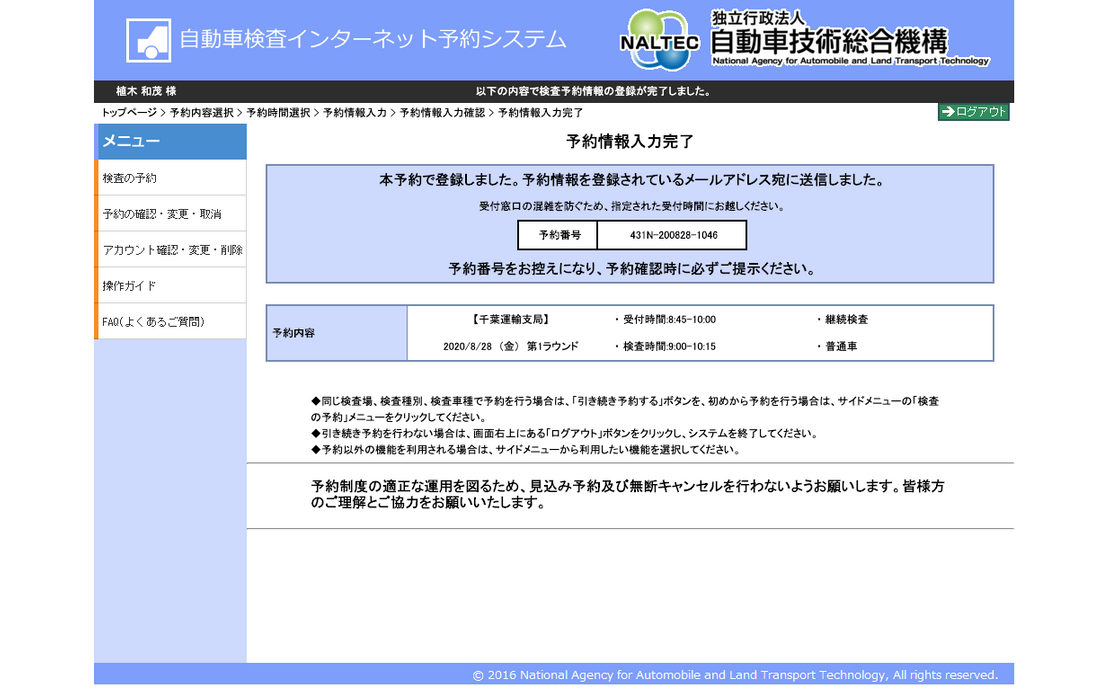The height and width of the screenshot is (689, 1100).
Task: Click the トップページ breadcrumb link
Action: tap(129, 113)
